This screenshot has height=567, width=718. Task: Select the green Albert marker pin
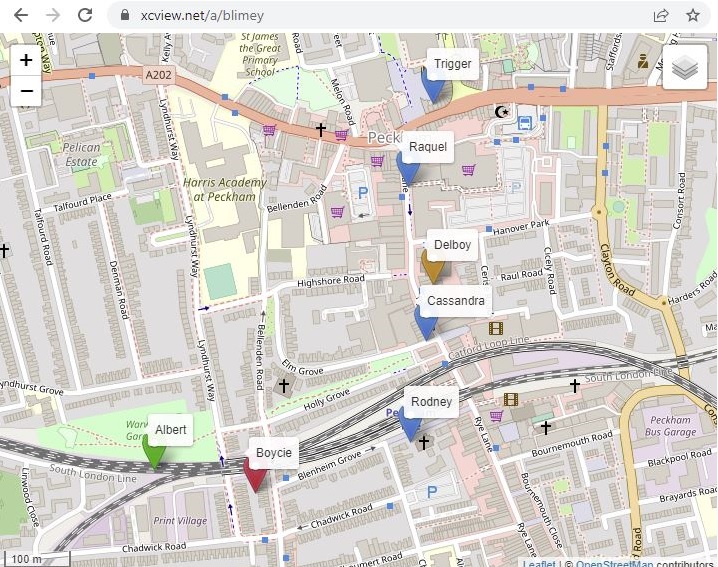pos(154,452)
